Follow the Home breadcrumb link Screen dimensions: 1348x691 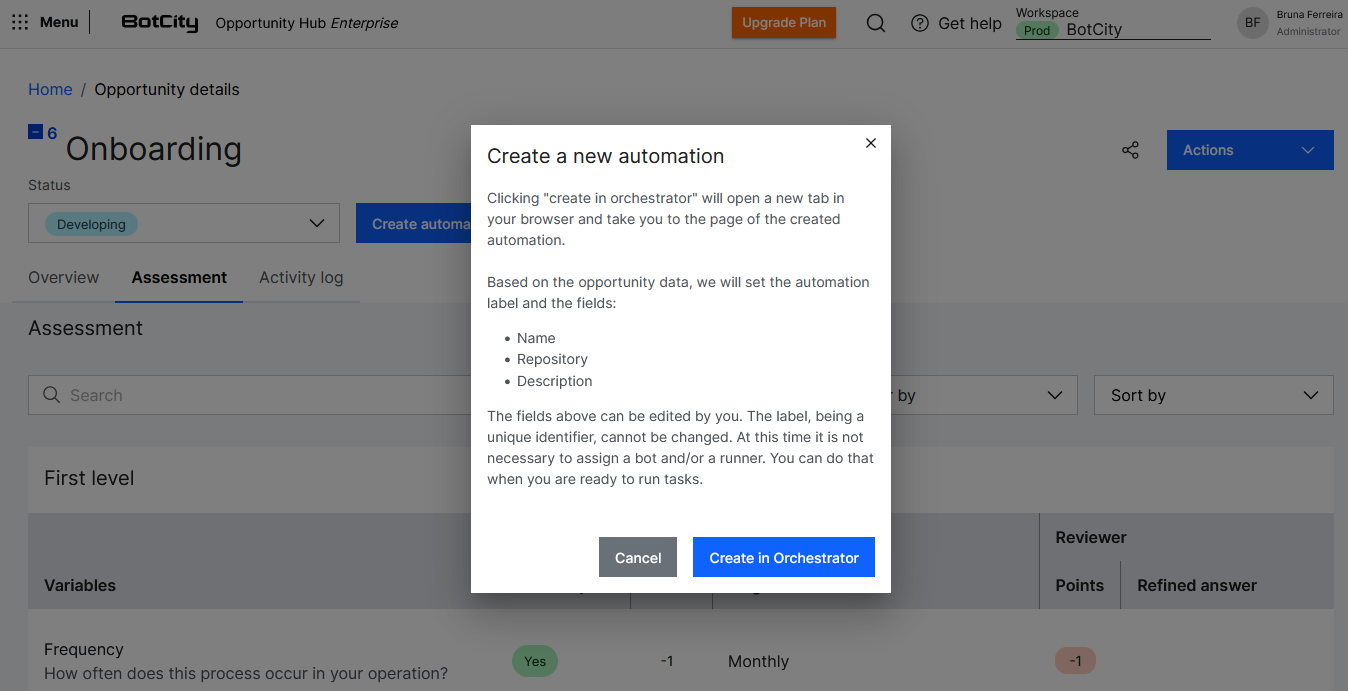coord(50,89)
